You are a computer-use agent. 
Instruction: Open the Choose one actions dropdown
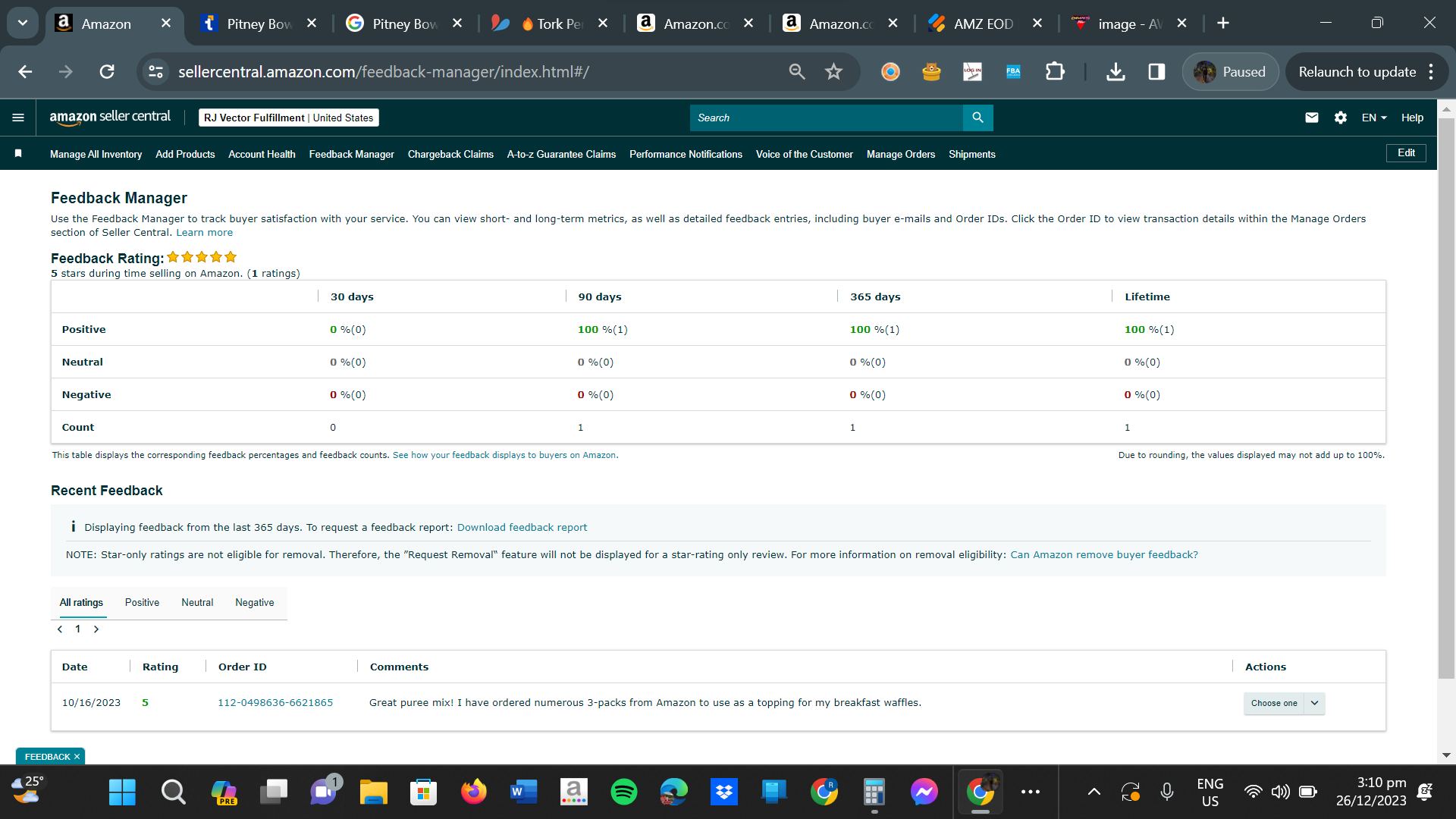coord(1284,703)
